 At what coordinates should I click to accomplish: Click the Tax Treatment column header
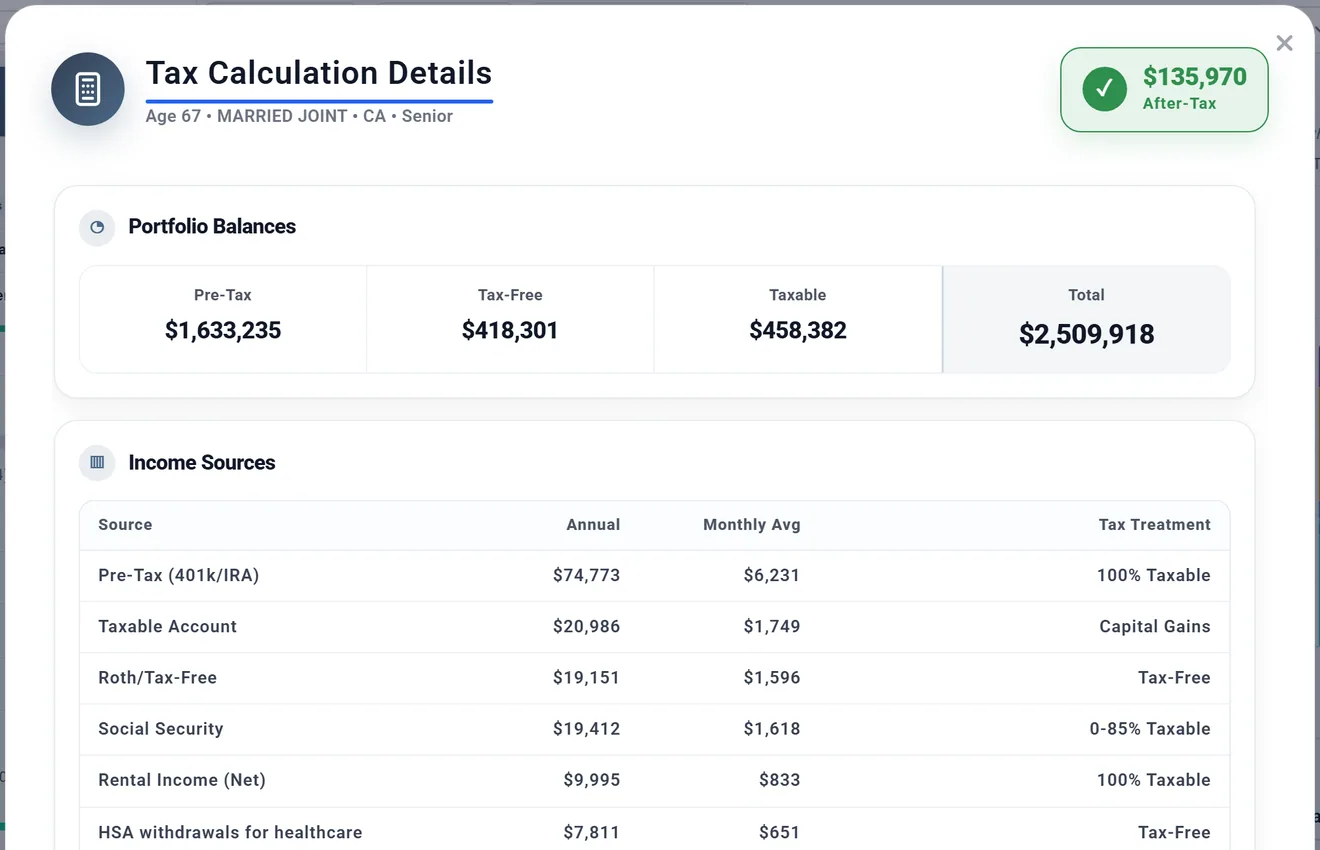pyautogui.click(x=1154, y=525)
